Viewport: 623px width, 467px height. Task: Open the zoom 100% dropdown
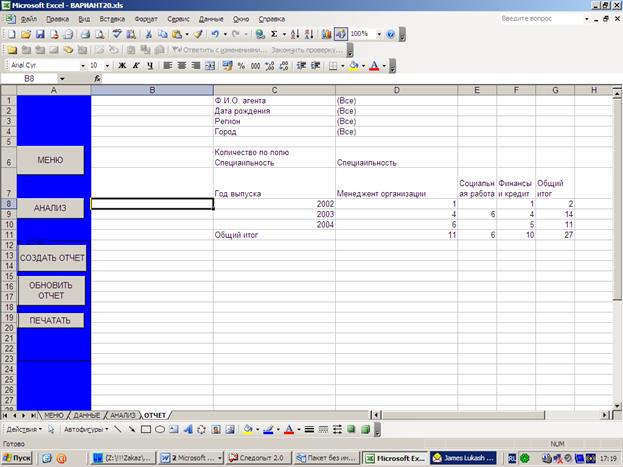tap(377, 34)
